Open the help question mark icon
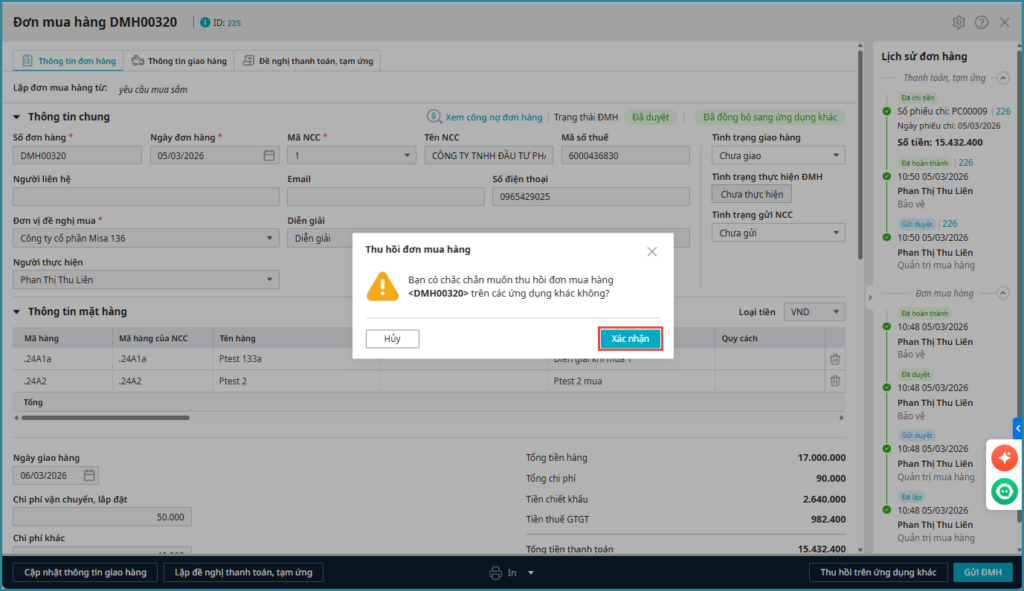The width and height of the screenshot is (1024, 591). tap(981, 22)
